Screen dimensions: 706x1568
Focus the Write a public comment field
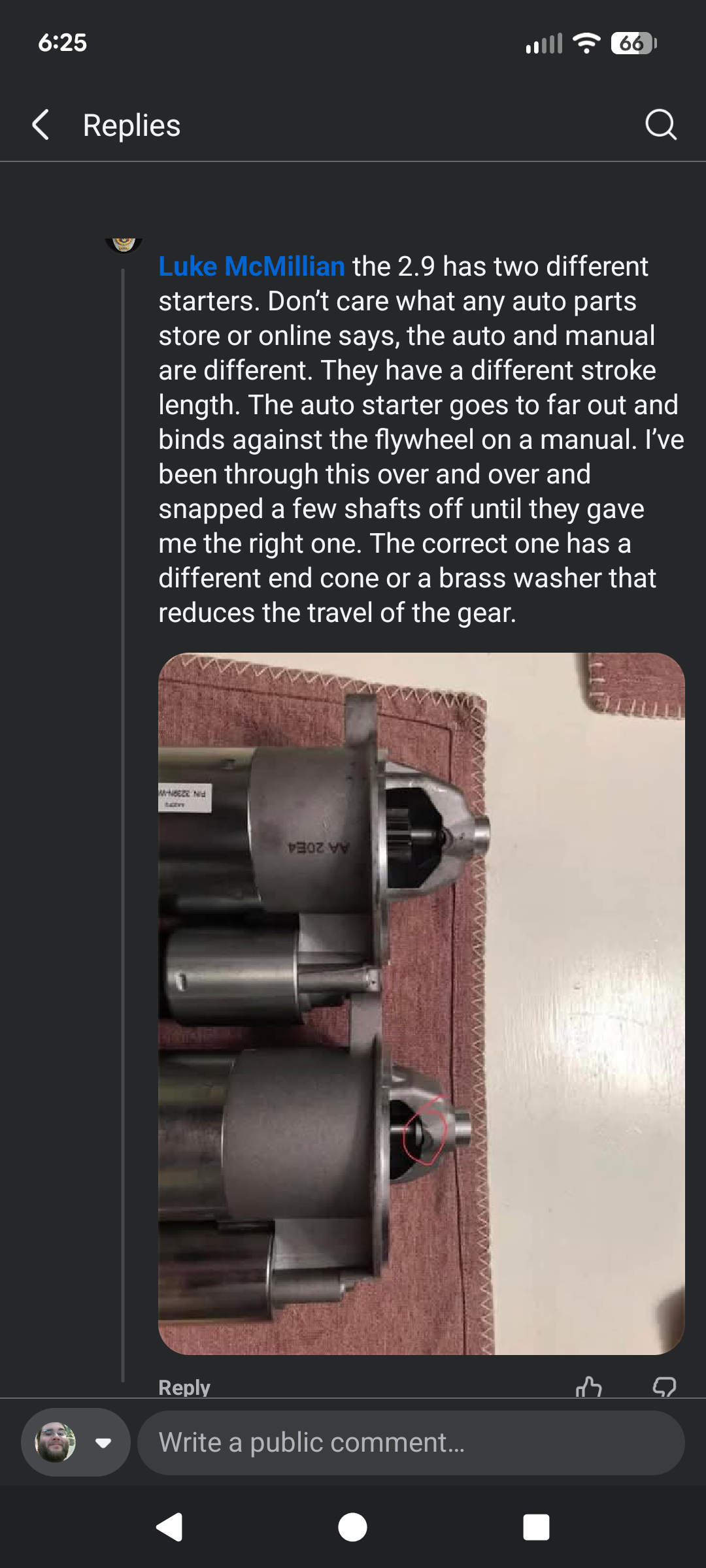pos(411,1443)
